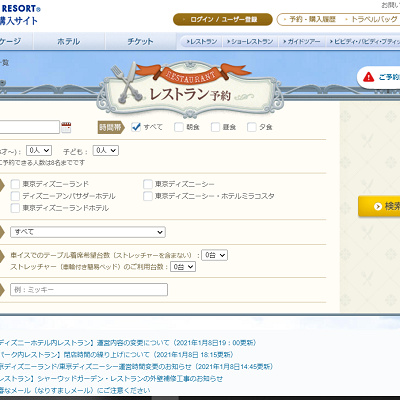Open the ホテル tab

(69, 41)
